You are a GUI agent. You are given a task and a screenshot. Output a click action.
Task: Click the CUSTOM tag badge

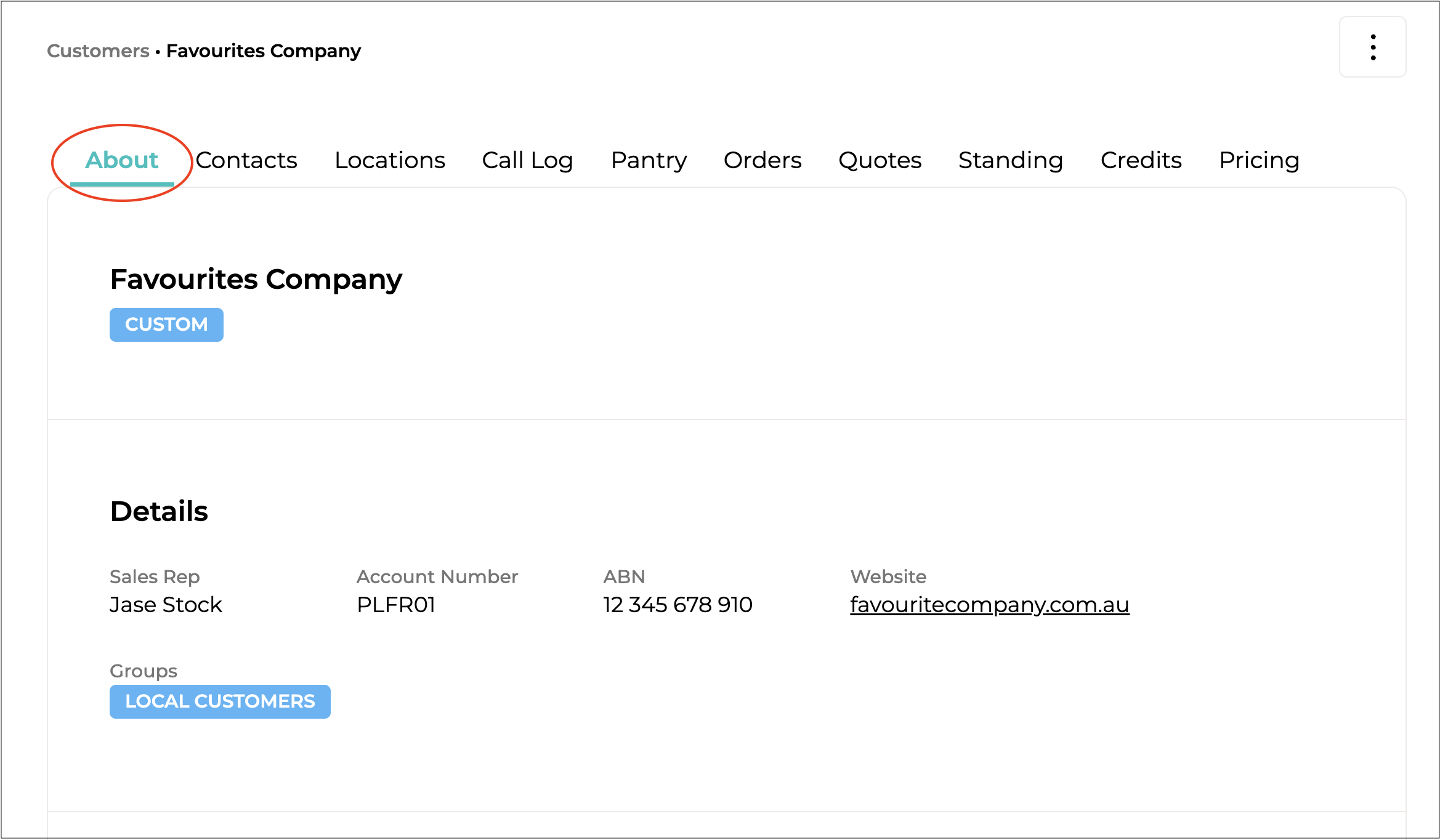coord(166,325)
